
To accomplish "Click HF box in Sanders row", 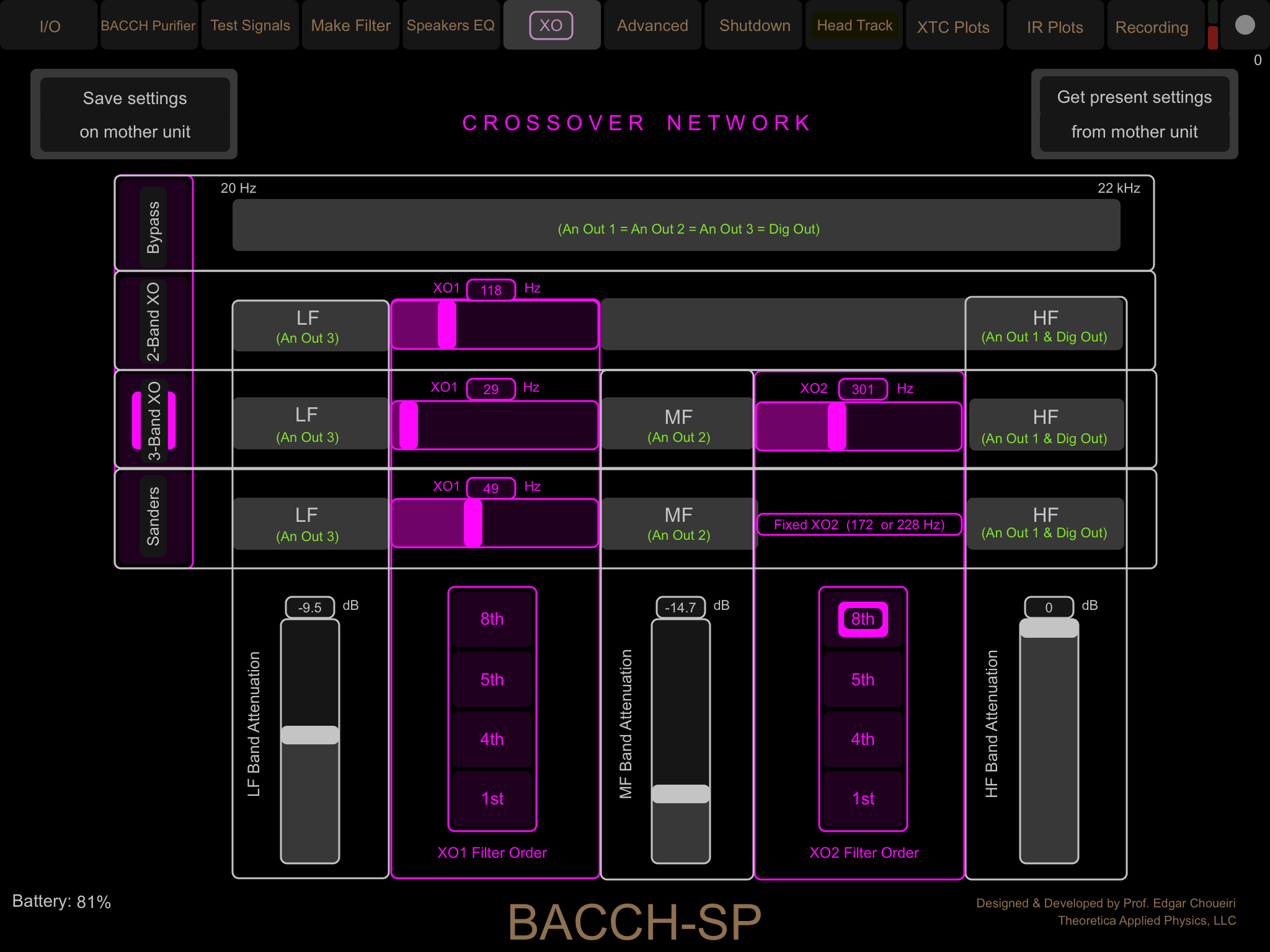I will [x=1046, y=524].
